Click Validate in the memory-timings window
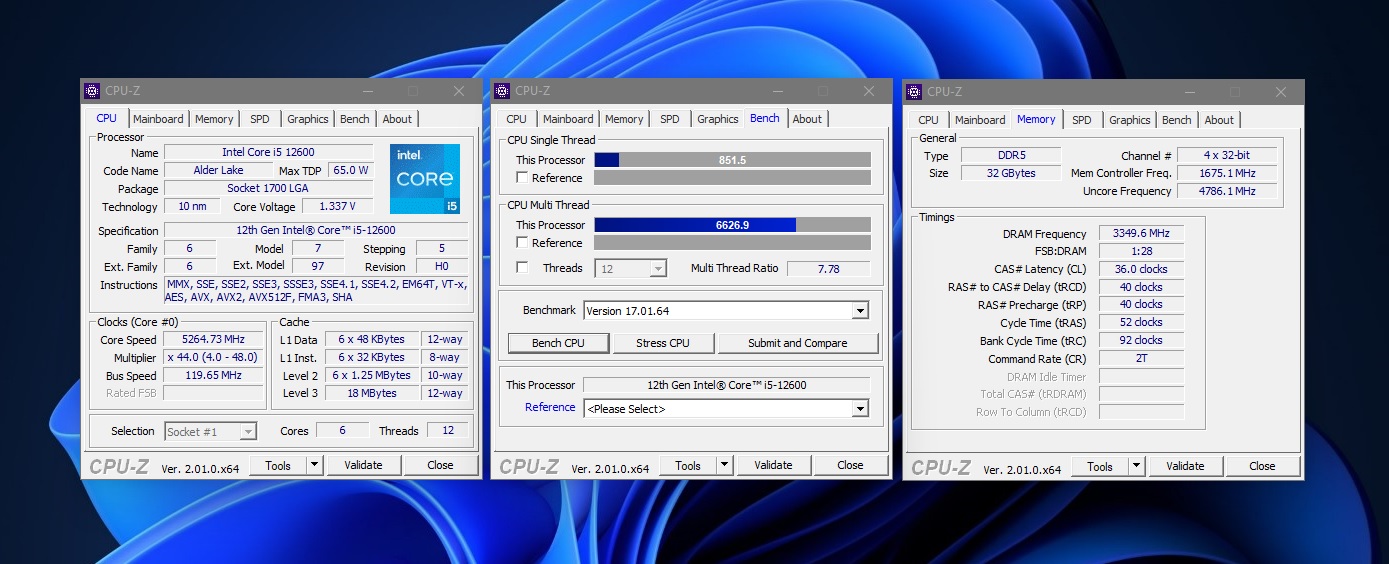This screenshot has height=564, width=1389. coord(1185,466)
